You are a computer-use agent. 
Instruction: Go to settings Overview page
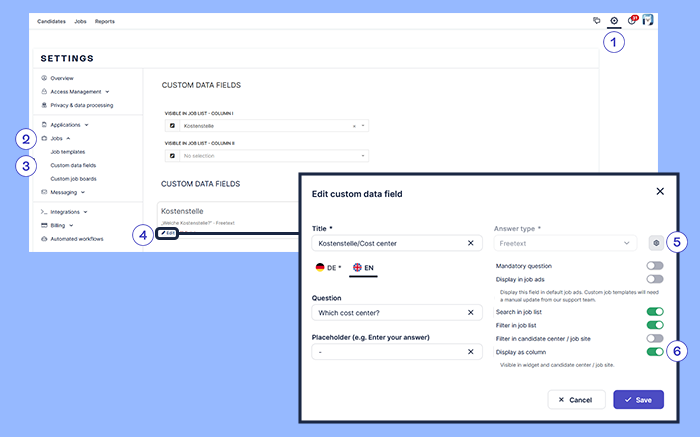click(x=62, y=78)
